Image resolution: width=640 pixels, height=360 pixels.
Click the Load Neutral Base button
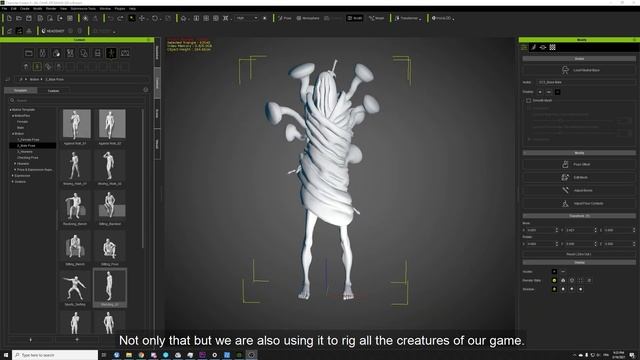tap(579, 70)
